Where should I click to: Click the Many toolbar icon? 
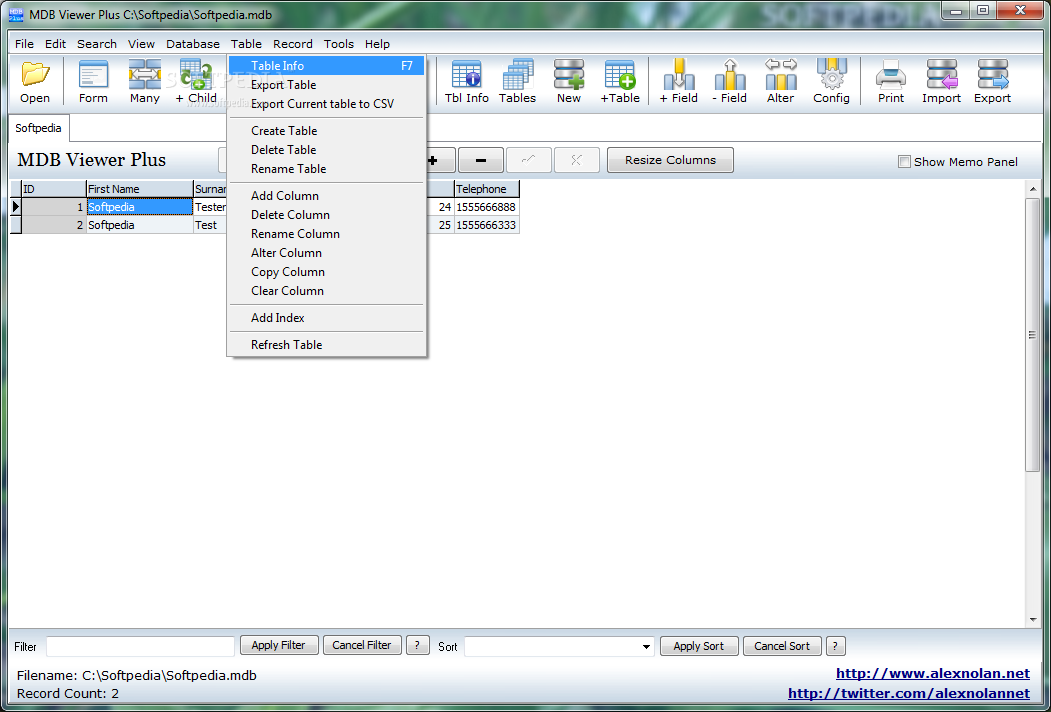[145, 81]
